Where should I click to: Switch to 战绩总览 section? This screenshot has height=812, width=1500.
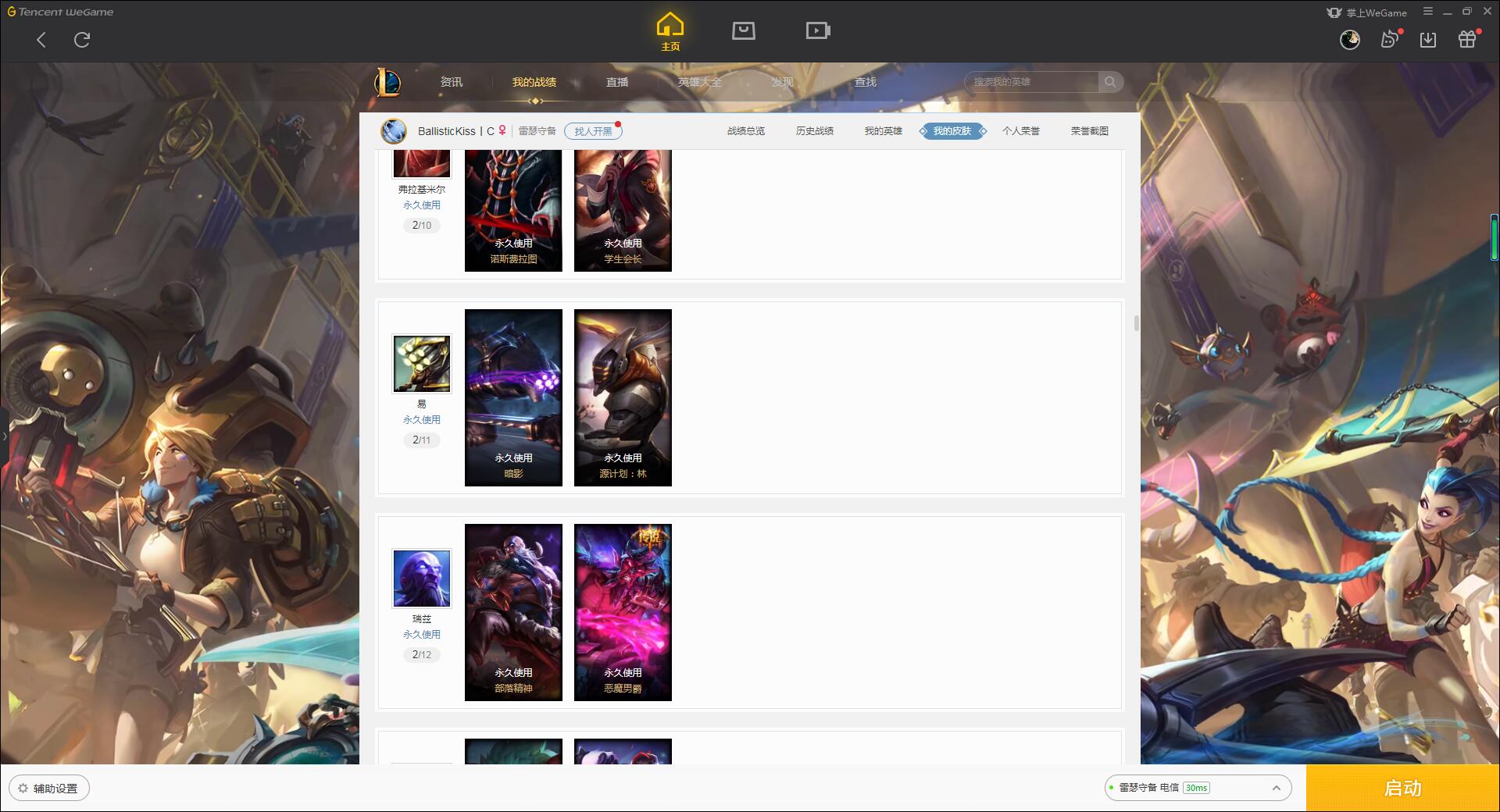pyautogui.click(x=746, y=131)
